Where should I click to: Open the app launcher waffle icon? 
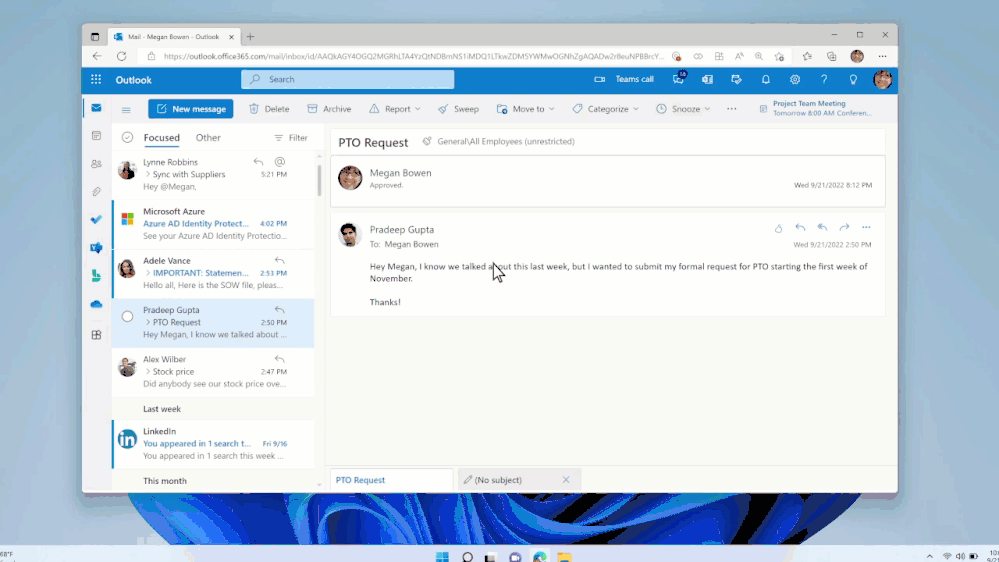(96, 80)
